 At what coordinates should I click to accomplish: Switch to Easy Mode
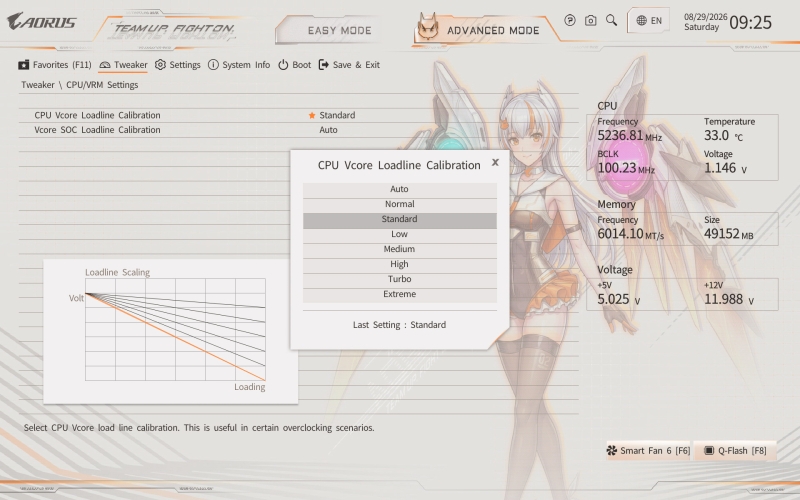(x=339, y=30)
